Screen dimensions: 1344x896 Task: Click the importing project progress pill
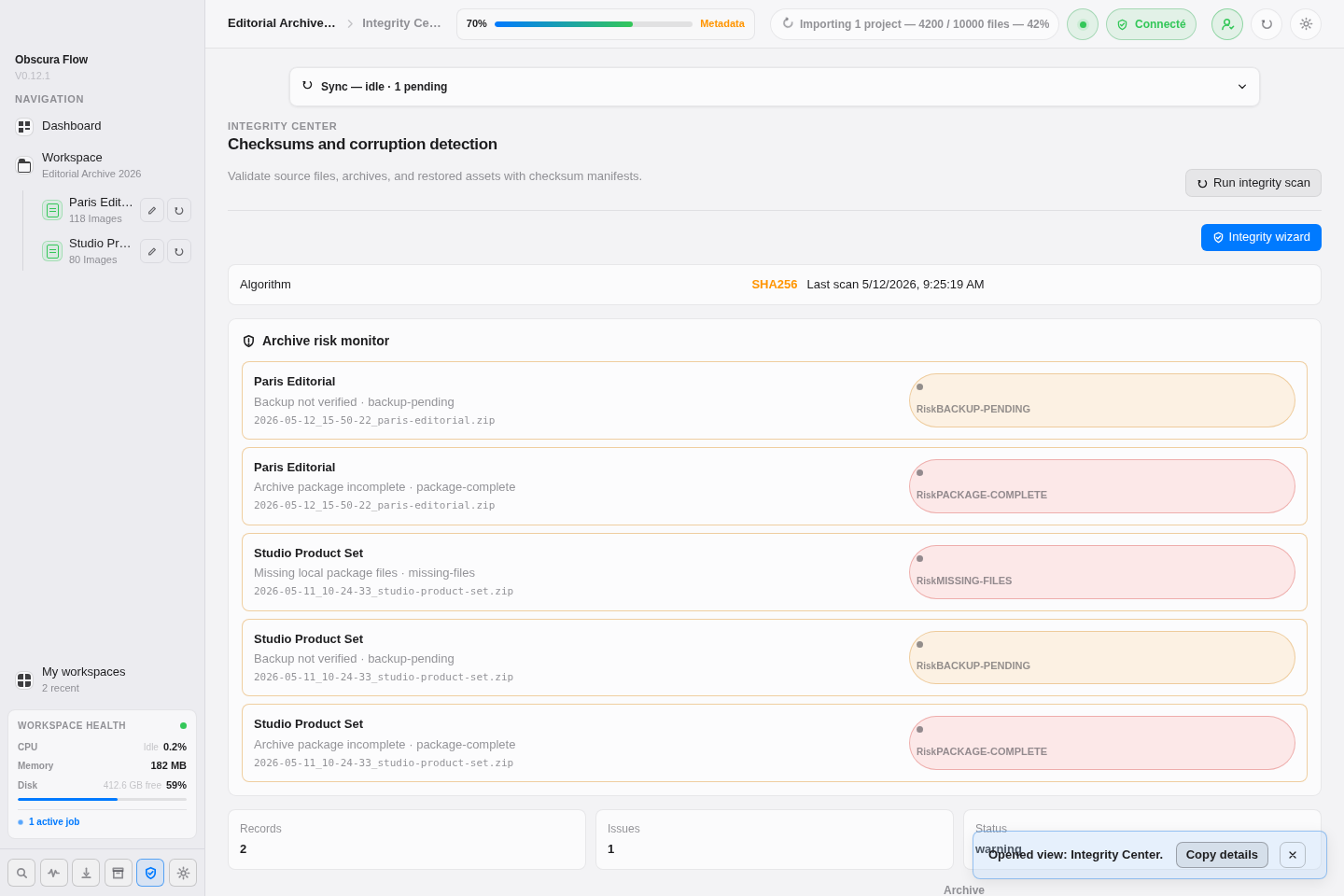pos(915,24)
